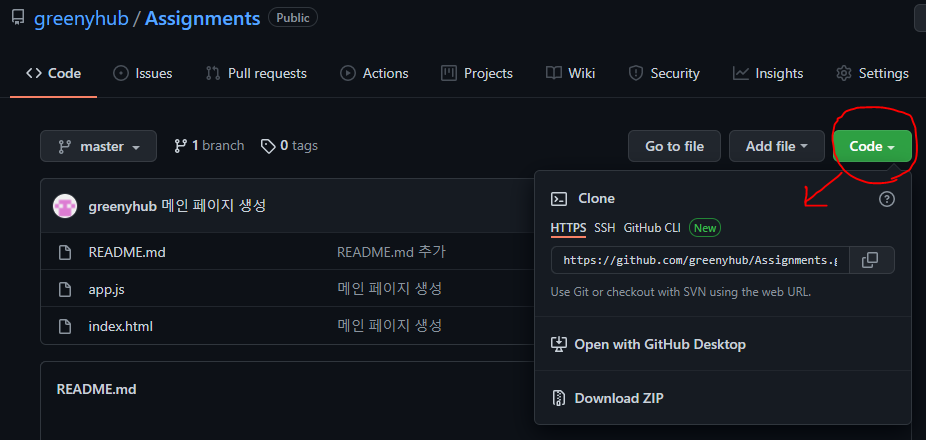
Task: Open the greenyhub owner link
Action: pos(81,18)
